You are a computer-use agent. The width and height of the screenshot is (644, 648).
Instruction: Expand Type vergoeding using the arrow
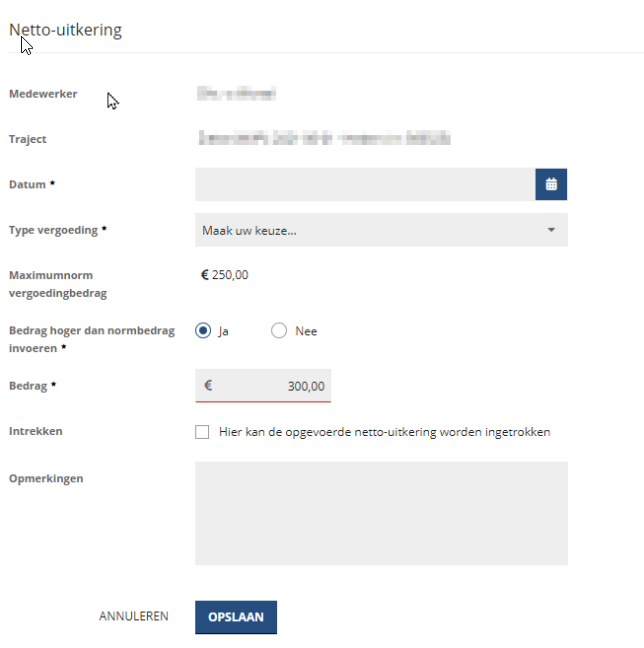click(551, 230)
